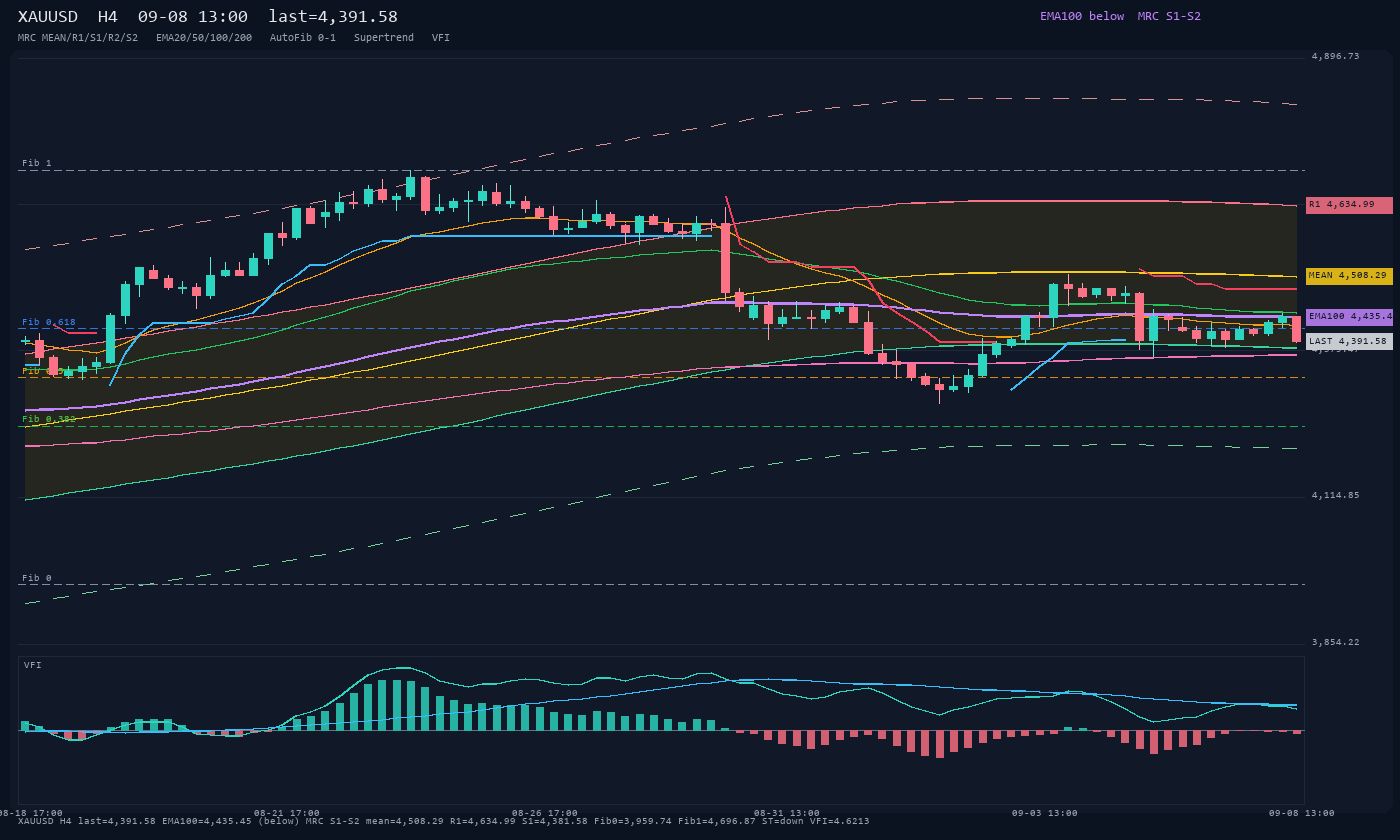Click the EMA20/50/100/200 indicator label
The height and width of the screenshot is (840, 1400).
(x=204, y=38)
